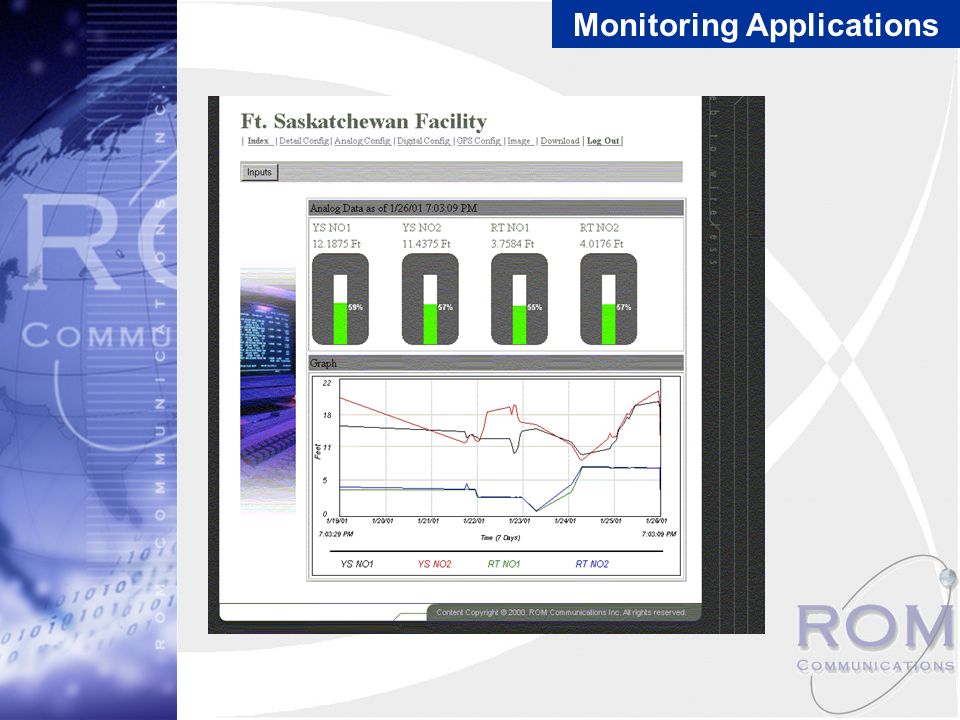Click the Monitoring Applications slide title
Image resolution: width=960 pixels, height=720 pixels.
756,25
